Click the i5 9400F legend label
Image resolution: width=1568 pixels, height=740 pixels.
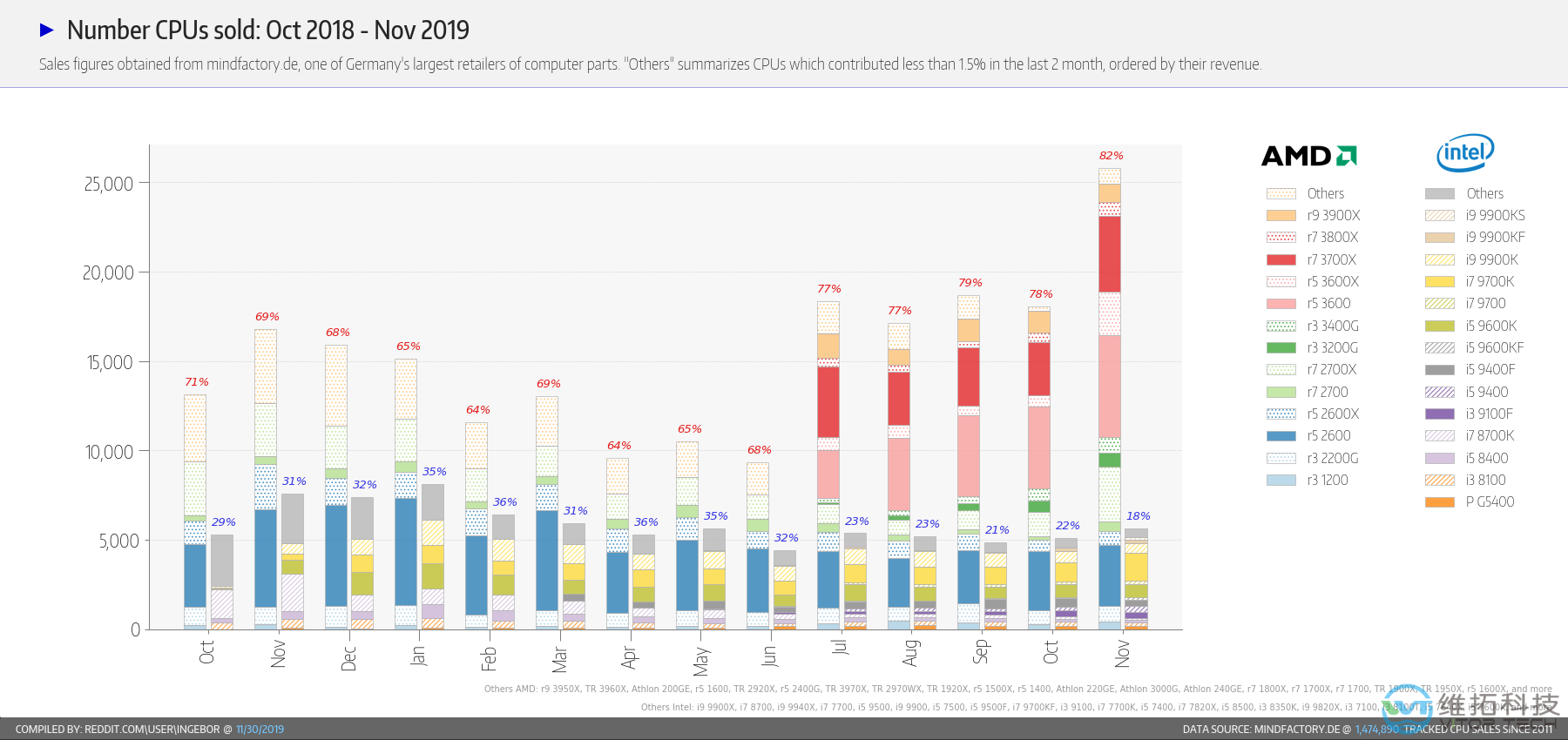pos(1490,369)
